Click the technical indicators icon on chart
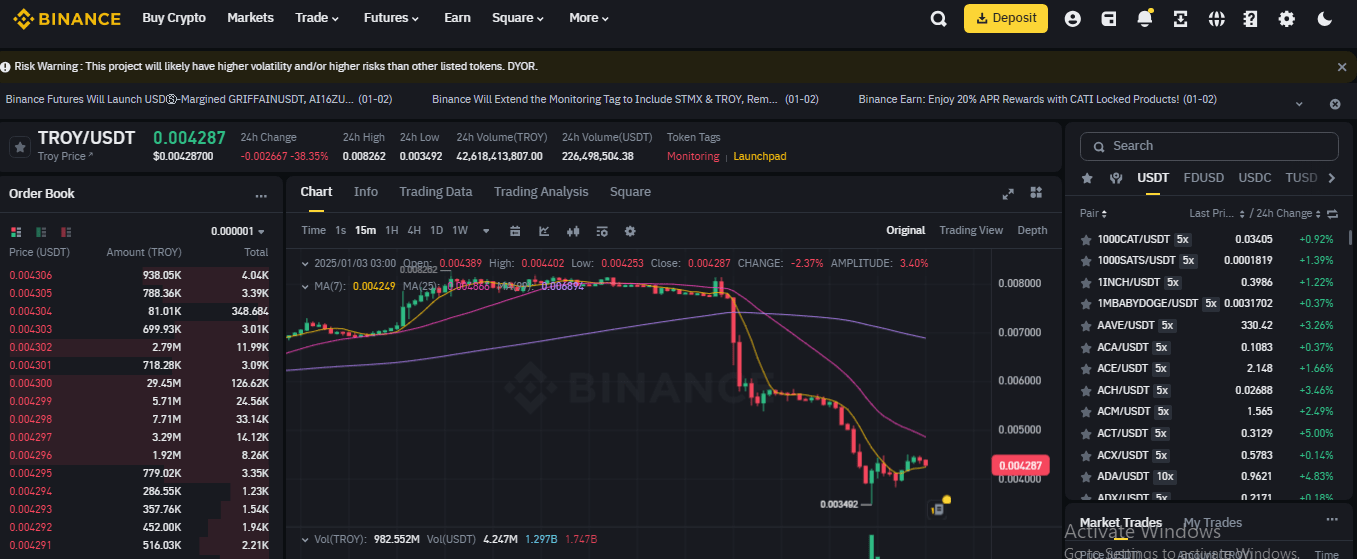The height and width of the screenshot is (559, 1357). pyautogui.click(x=544, y=231)
